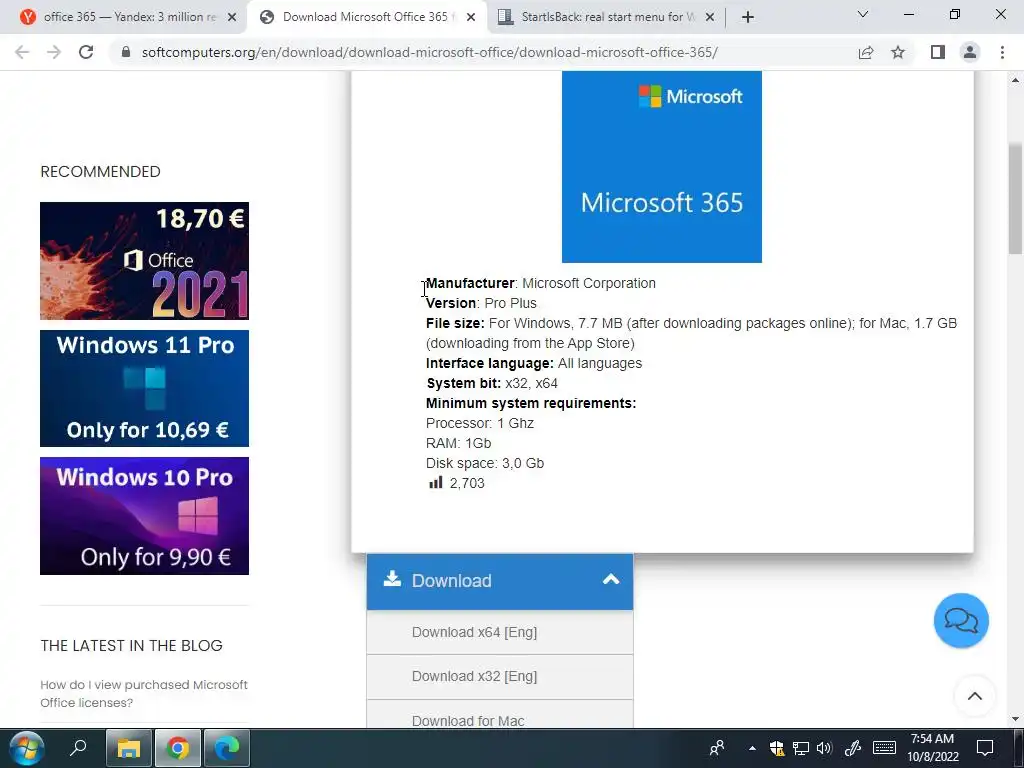
Task: Open the People icon in taskbar
Action: pos(717,748)
